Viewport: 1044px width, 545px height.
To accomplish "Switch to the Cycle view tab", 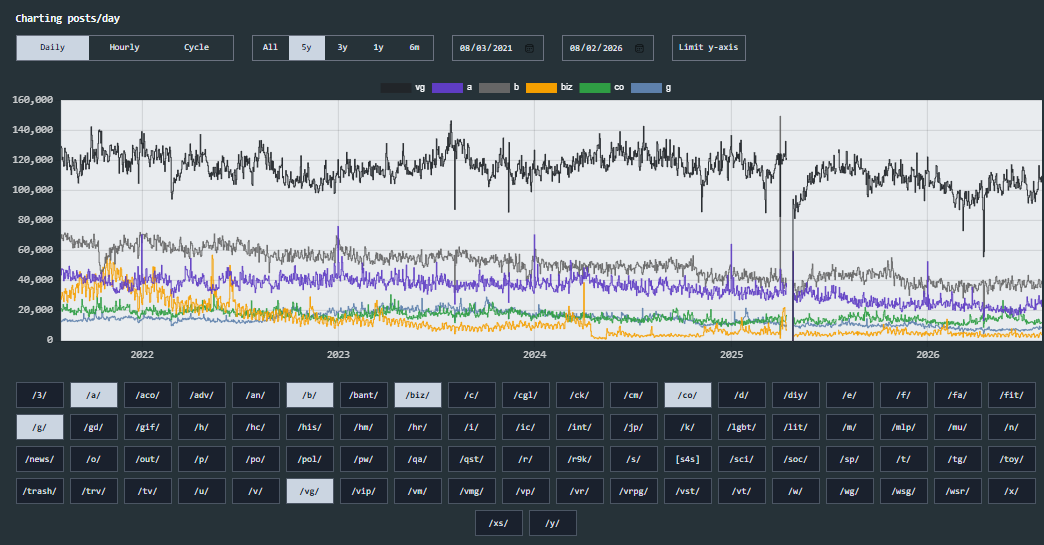I will (196, 48).
